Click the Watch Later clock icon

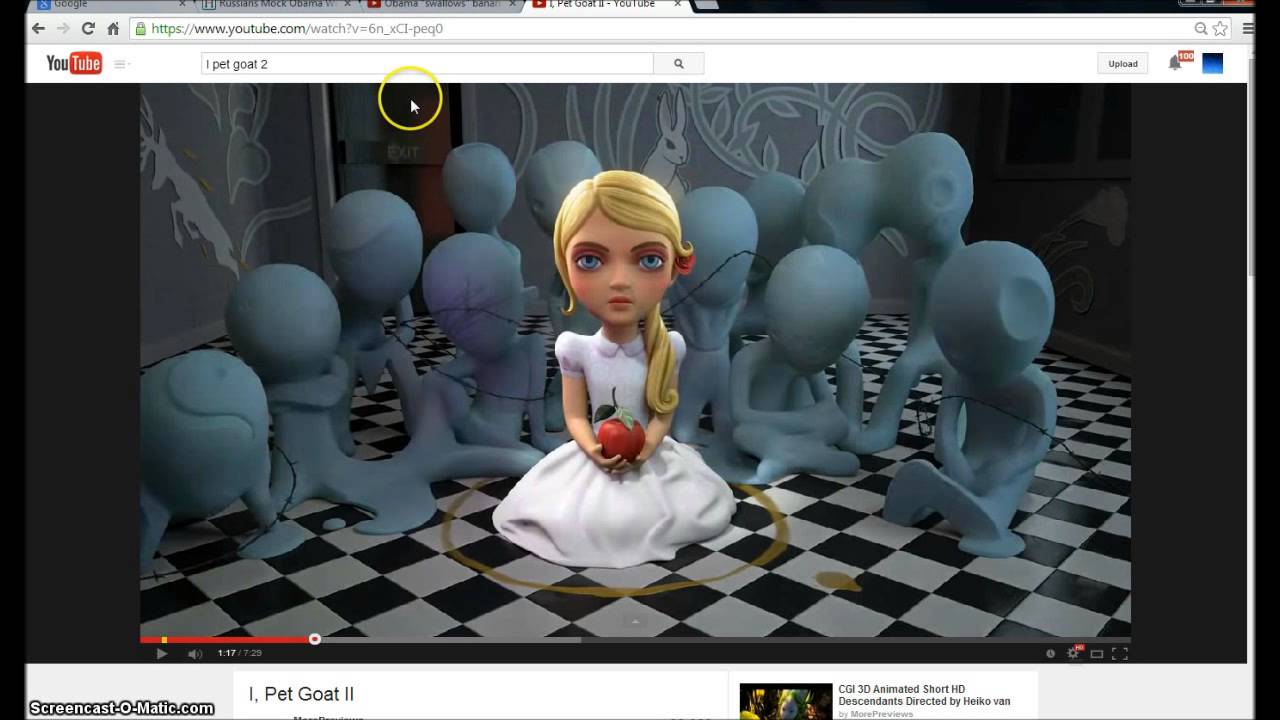(1050, 654)
